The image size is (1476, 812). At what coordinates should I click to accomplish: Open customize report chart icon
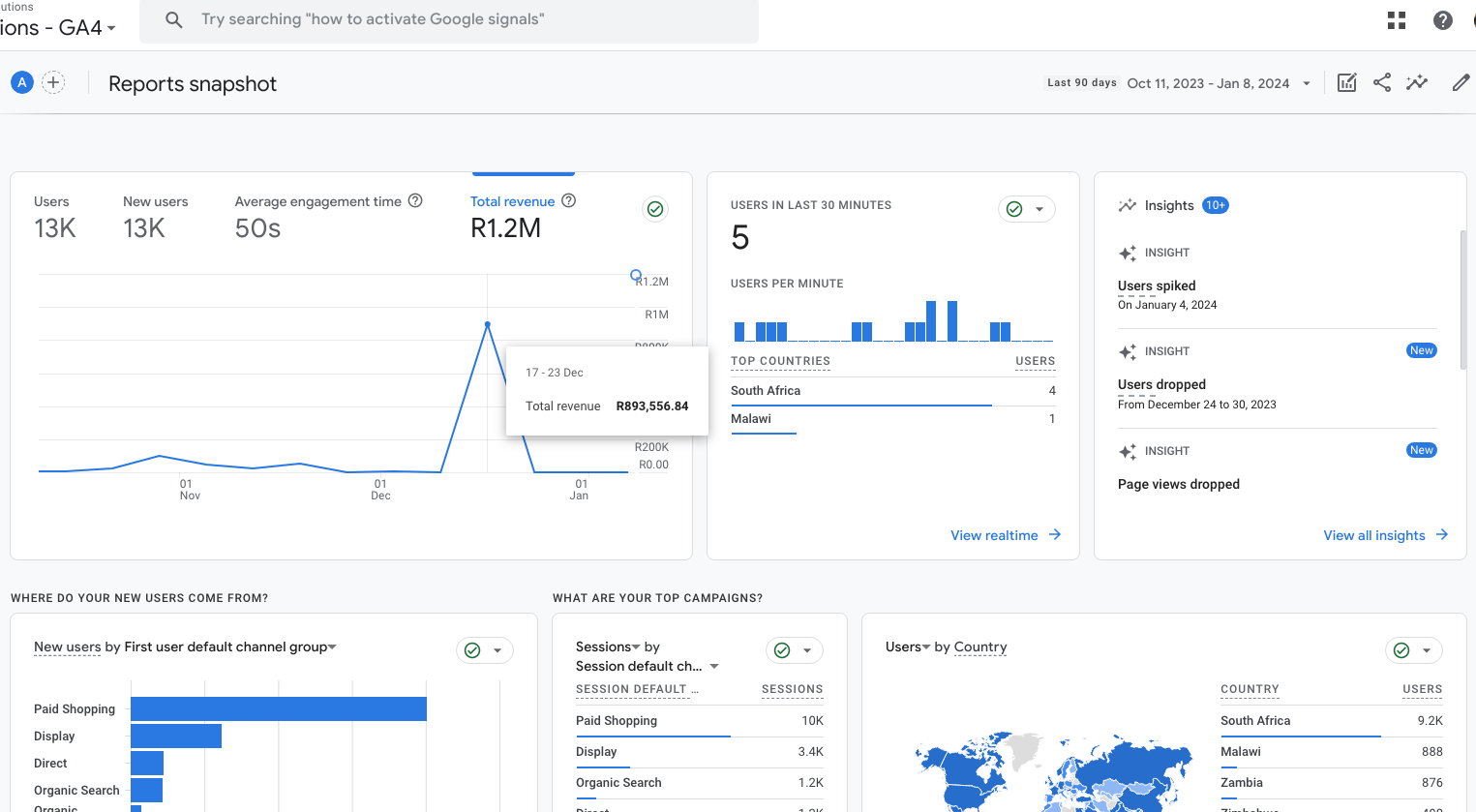pyautogui.click(x=1346, y=82)
